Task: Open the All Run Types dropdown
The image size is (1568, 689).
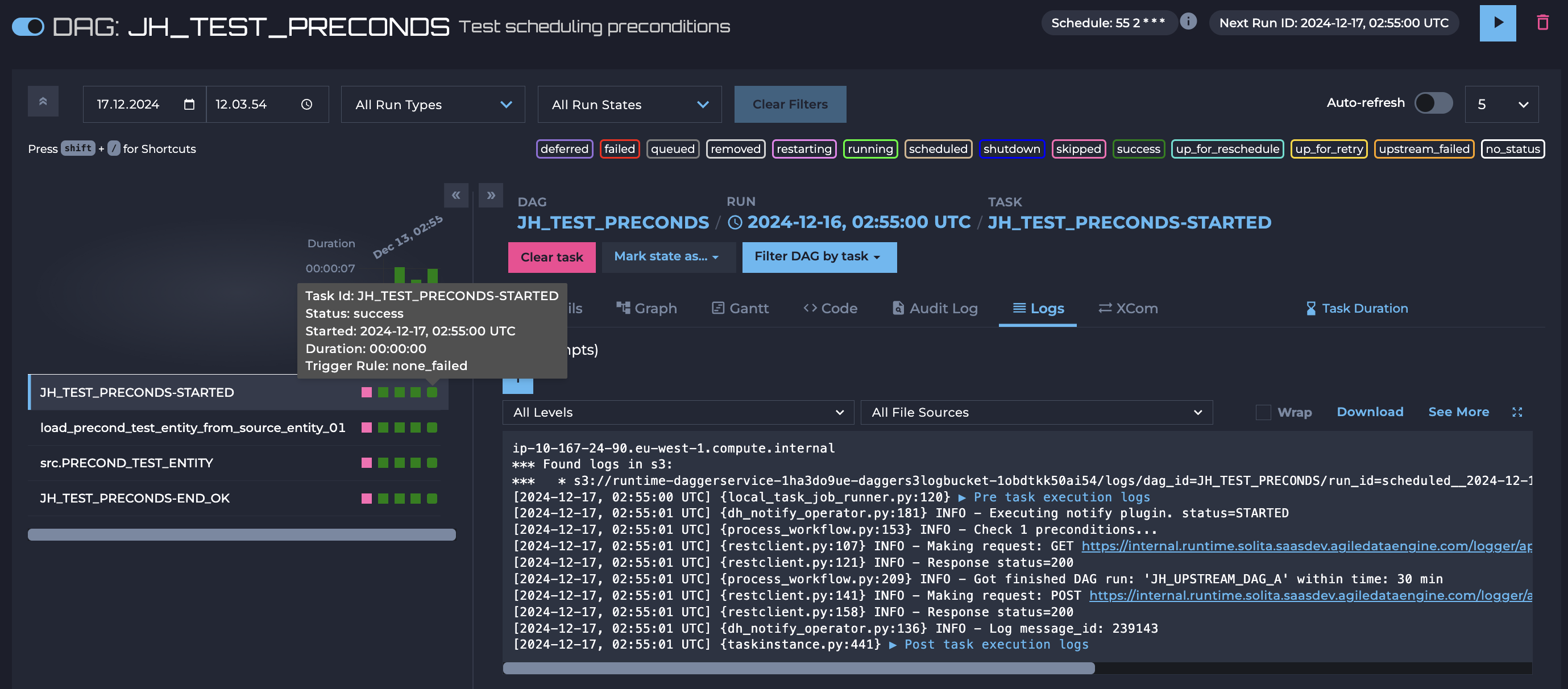Action: click(x=433, y=105)
